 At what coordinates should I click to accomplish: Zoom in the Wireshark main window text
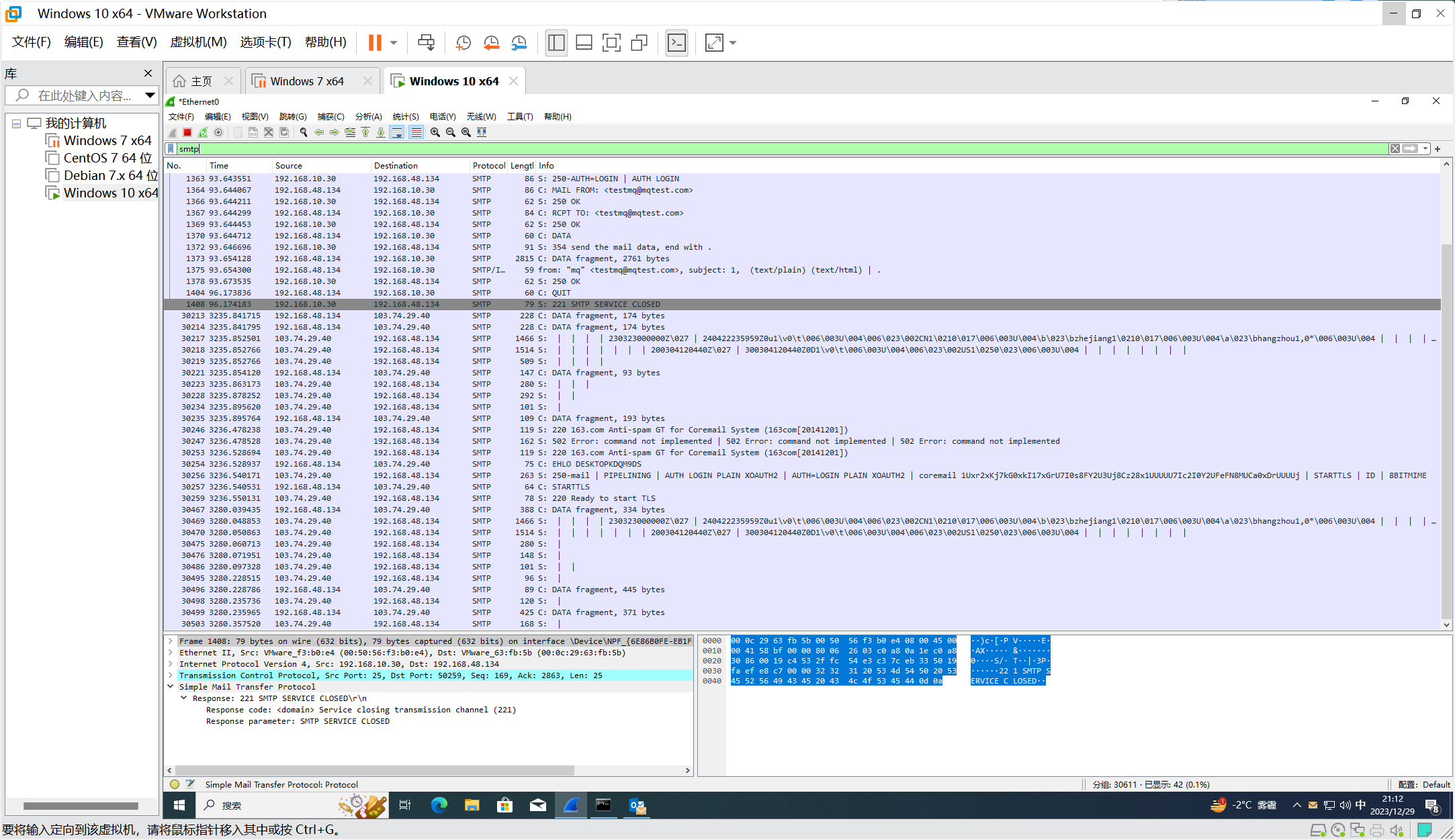pyautogui.click(x=435, y=132)
